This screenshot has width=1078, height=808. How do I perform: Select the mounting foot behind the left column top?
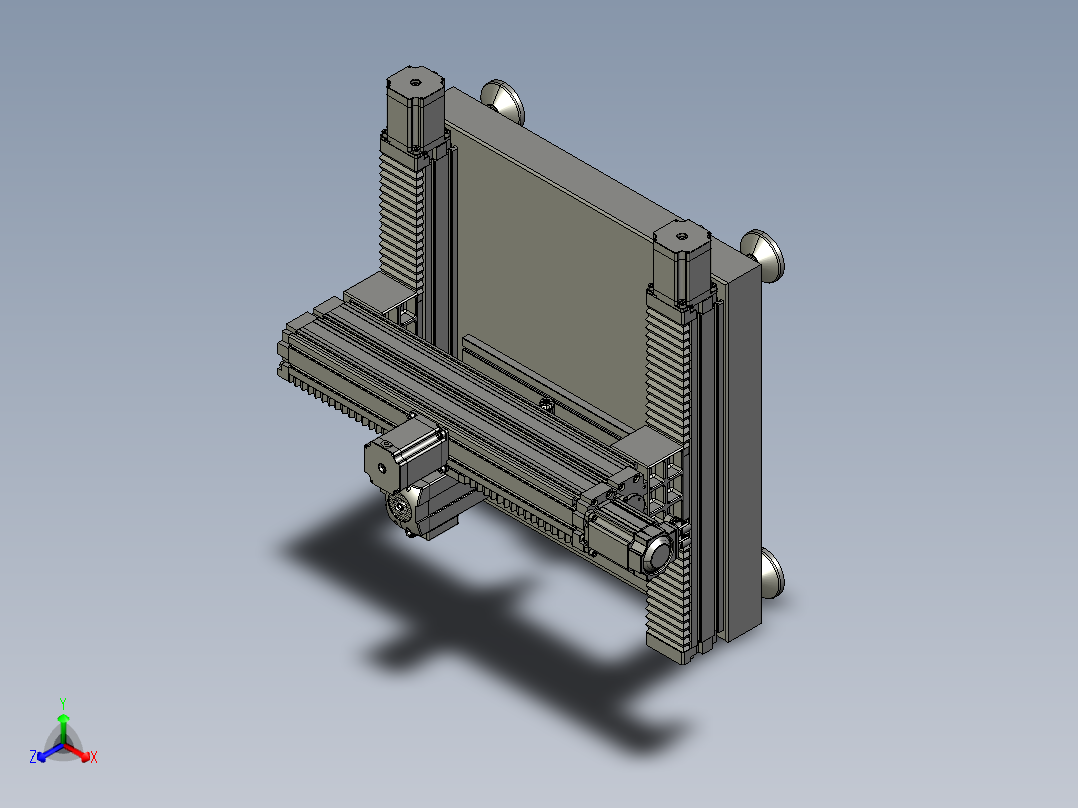click(x=503, y=100)
